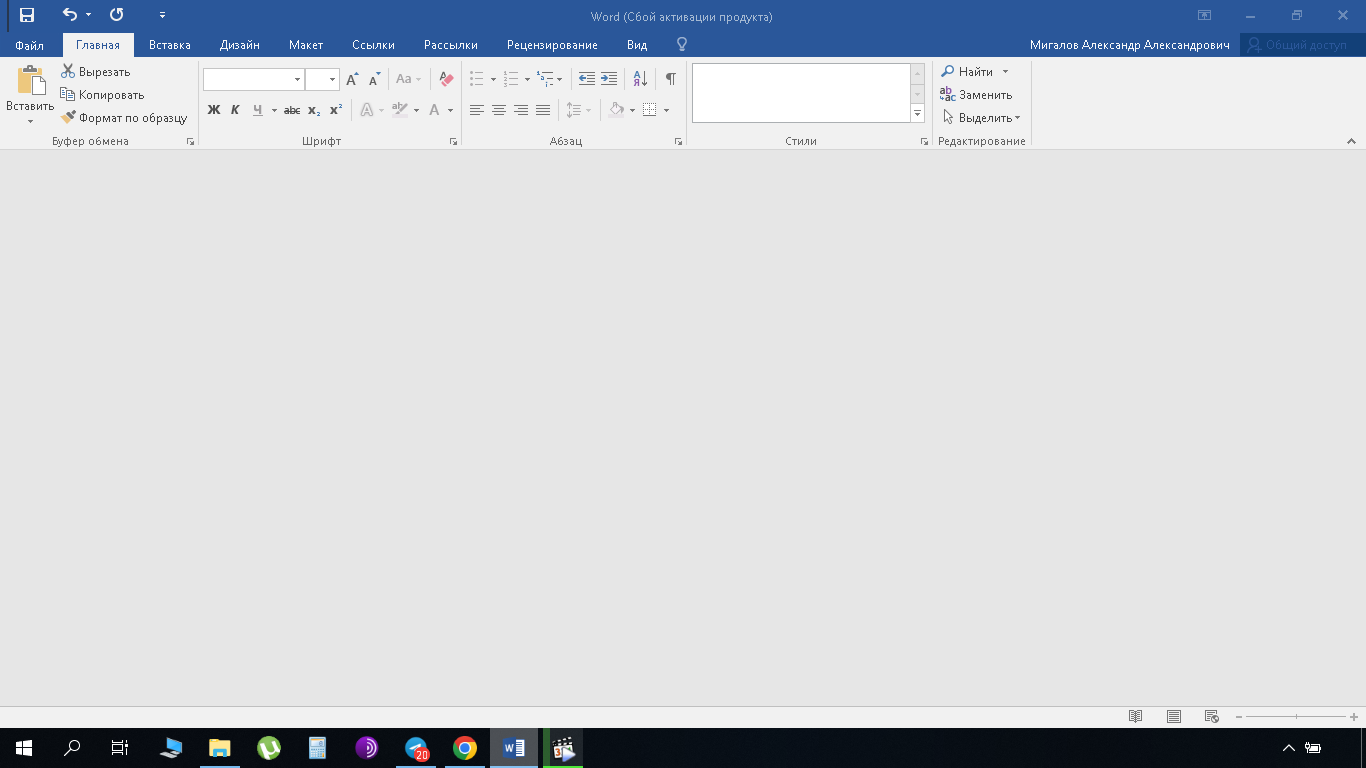The height and width of the screenshot is (768, 1366).
Task: Click the Заменить (Replace) button
Action: click(x=976, y=95)
